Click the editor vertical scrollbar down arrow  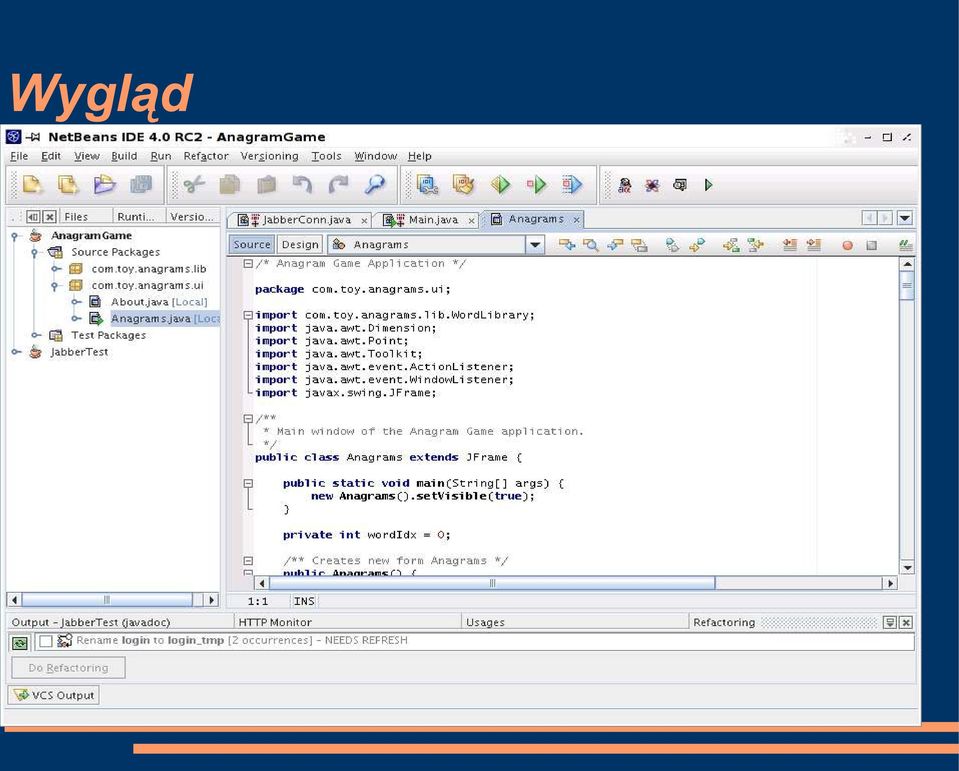point(908,568)
